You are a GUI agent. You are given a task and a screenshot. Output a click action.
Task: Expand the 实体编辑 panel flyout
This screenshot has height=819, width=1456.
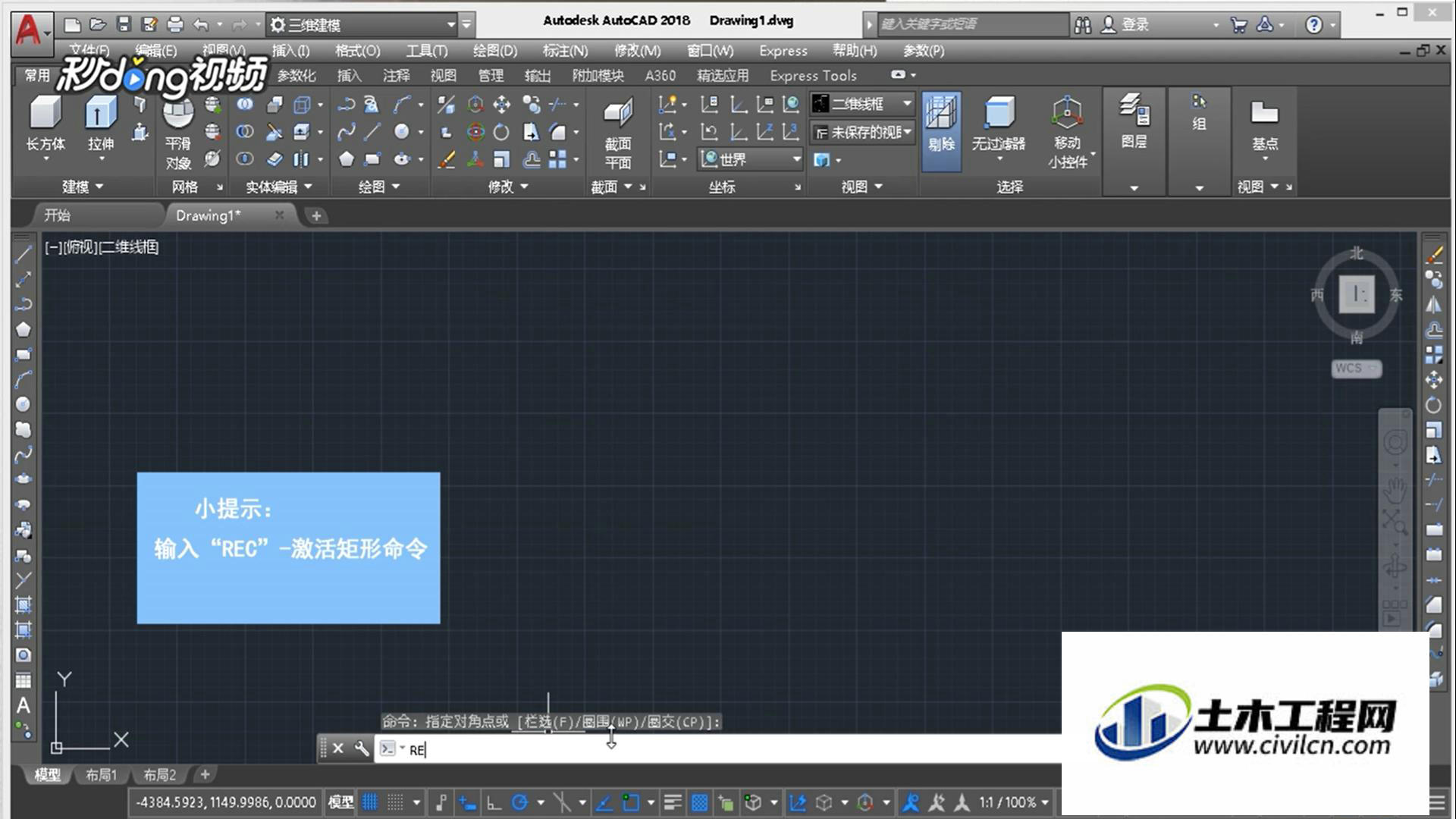[x=278, y=187]
